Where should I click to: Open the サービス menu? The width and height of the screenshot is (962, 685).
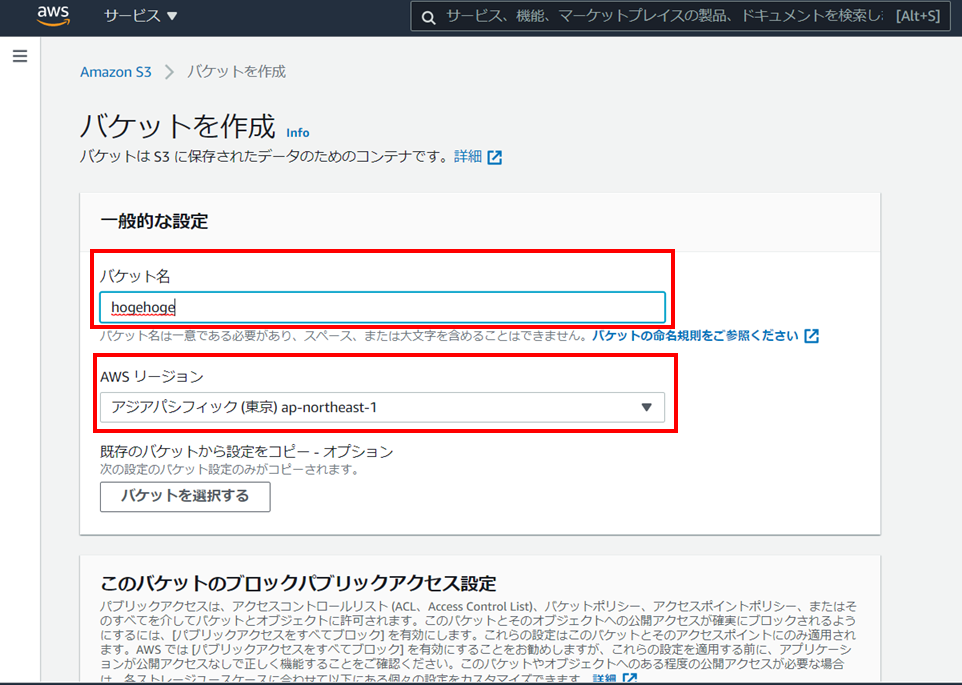click(140, 16)
